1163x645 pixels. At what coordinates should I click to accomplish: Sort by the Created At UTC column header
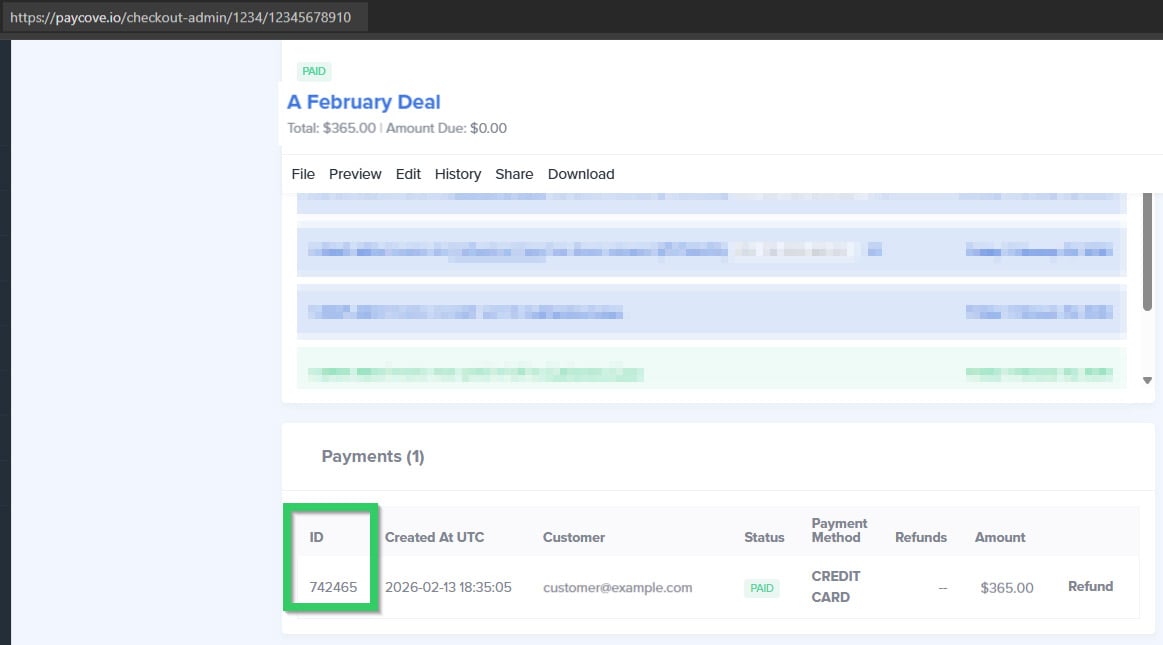pyautogui.click(x=434, y=537)
